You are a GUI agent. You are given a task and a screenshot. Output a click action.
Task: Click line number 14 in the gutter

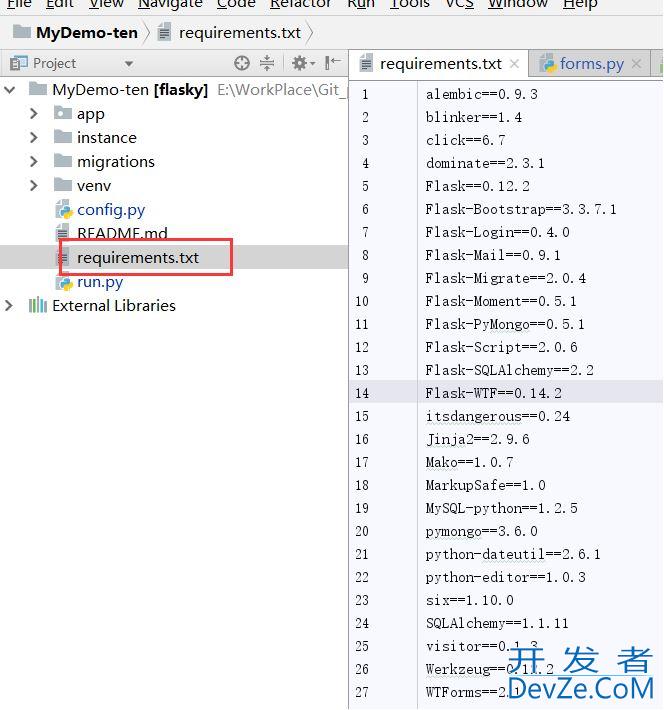(x=362, y=393)
